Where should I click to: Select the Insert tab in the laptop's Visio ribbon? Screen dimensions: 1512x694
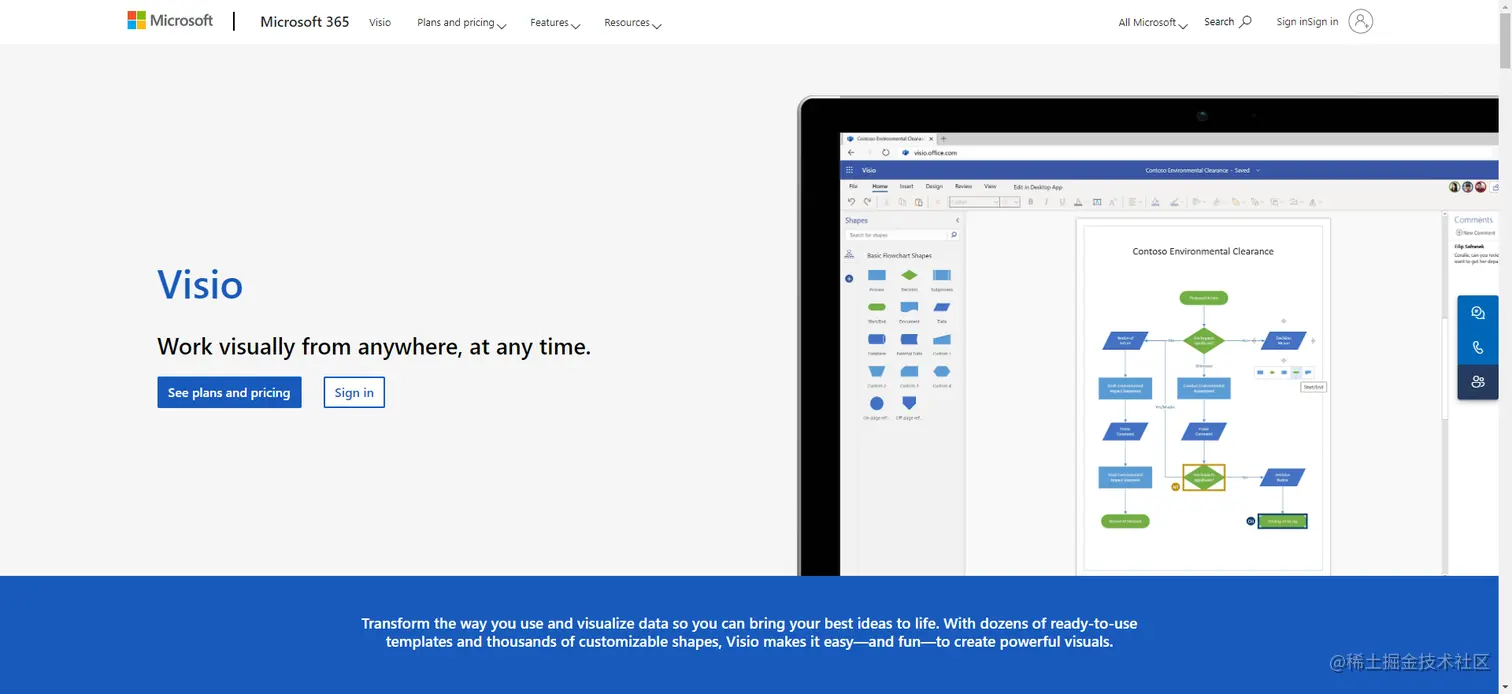(906, 186)
